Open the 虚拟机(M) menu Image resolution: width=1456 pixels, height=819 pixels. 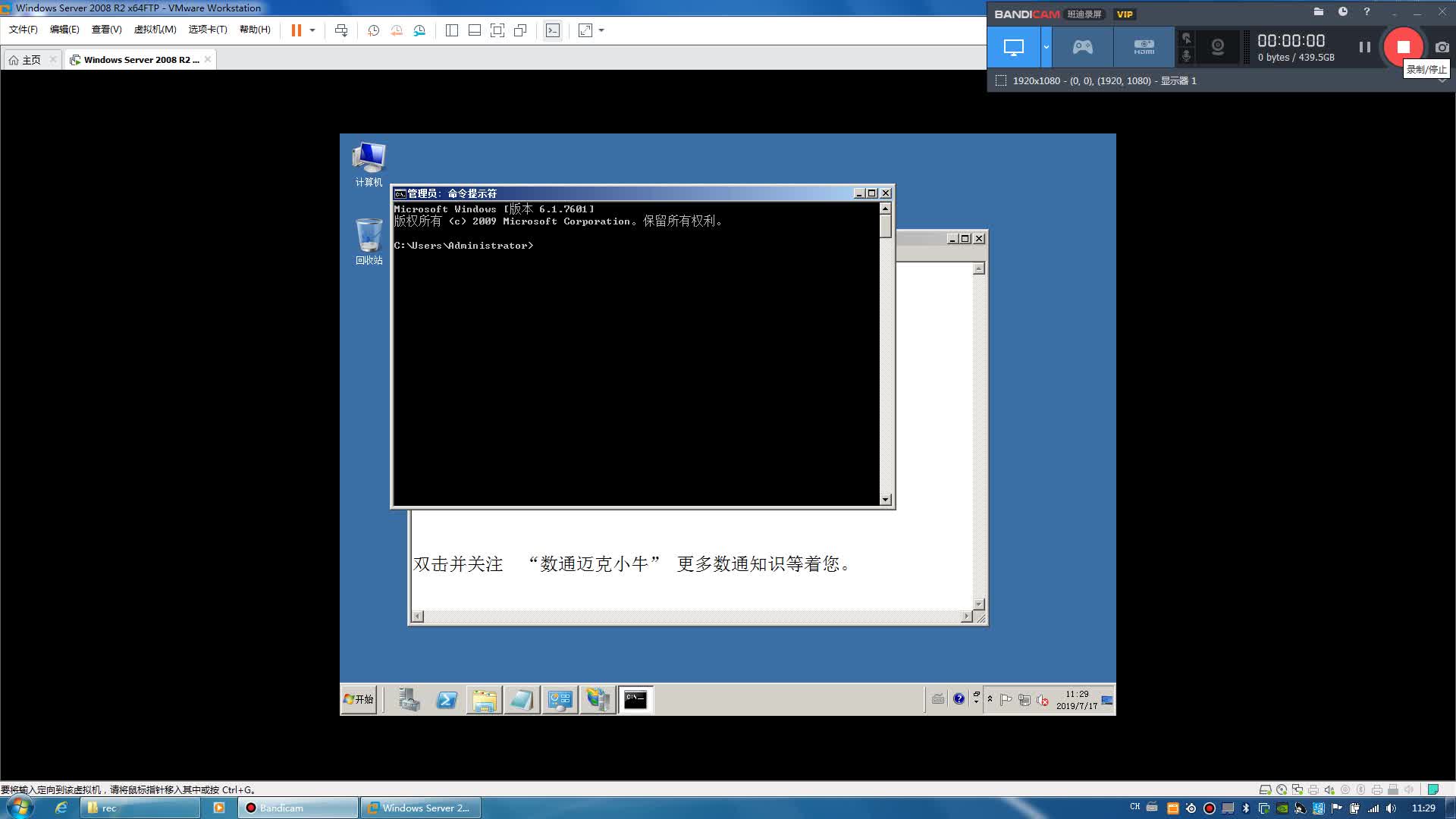155,30
